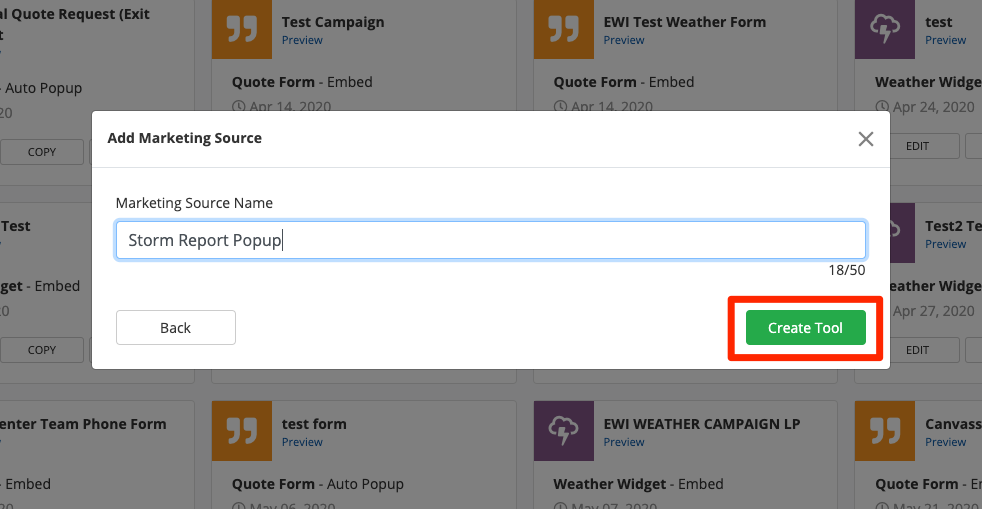Open Preview link under test form

point(302,442)
